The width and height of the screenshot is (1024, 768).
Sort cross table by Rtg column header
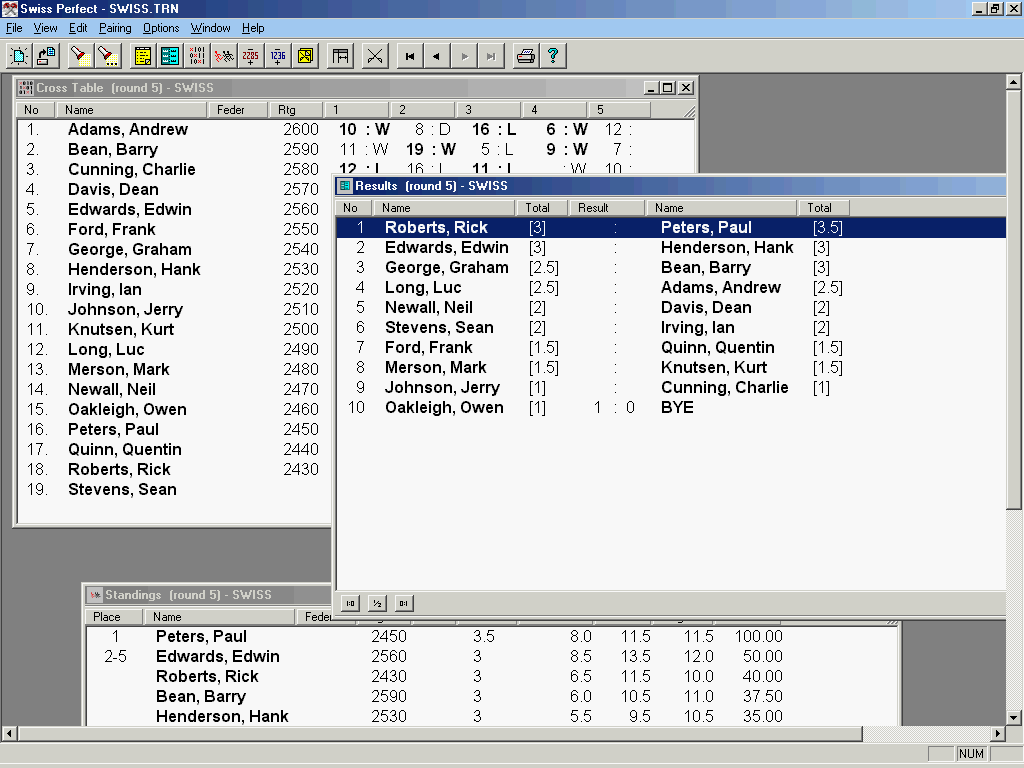(x=296, y=110)
